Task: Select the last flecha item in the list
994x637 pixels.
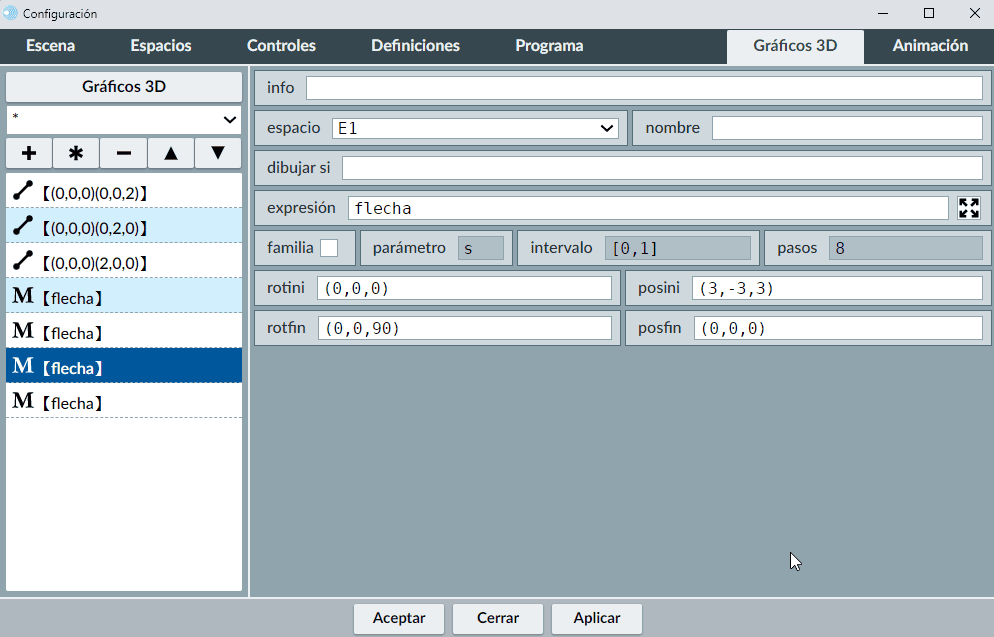Action: (124, 403)
